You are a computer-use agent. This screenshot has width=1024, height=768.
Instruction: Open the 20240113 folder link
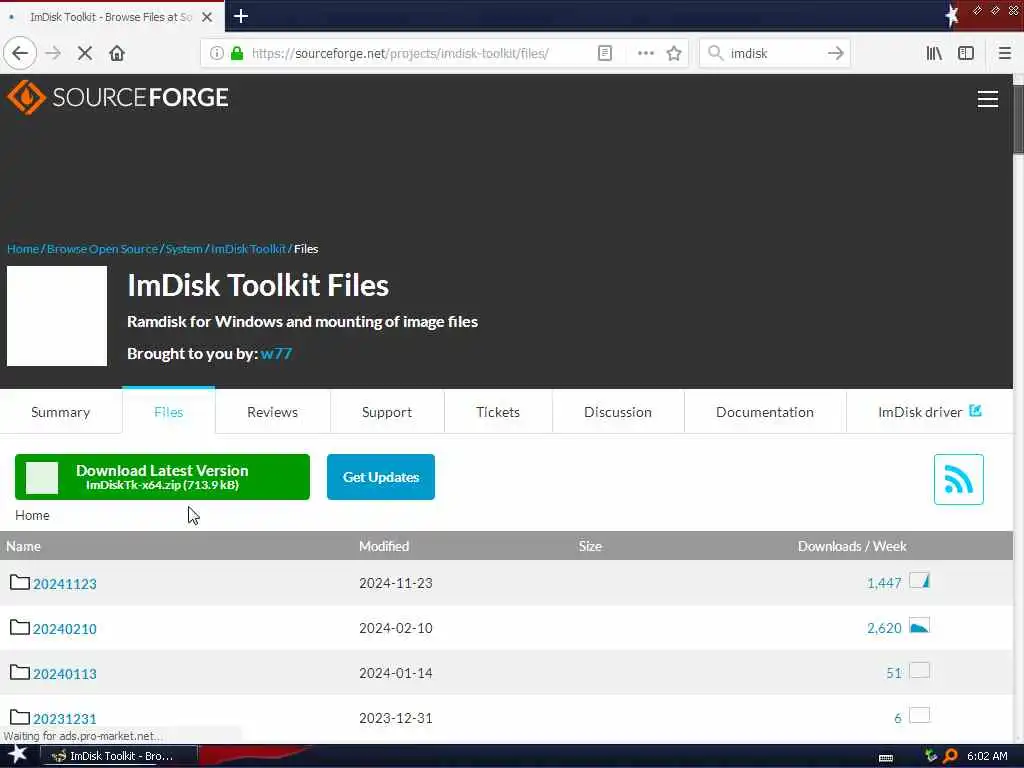tap(65, 674)
